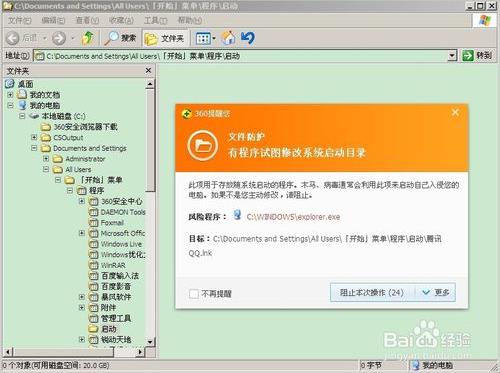Collapse the My Computer (我的电脑) node
The width and height of the screenshot is (500, 373).
click(x=10, y=105)
